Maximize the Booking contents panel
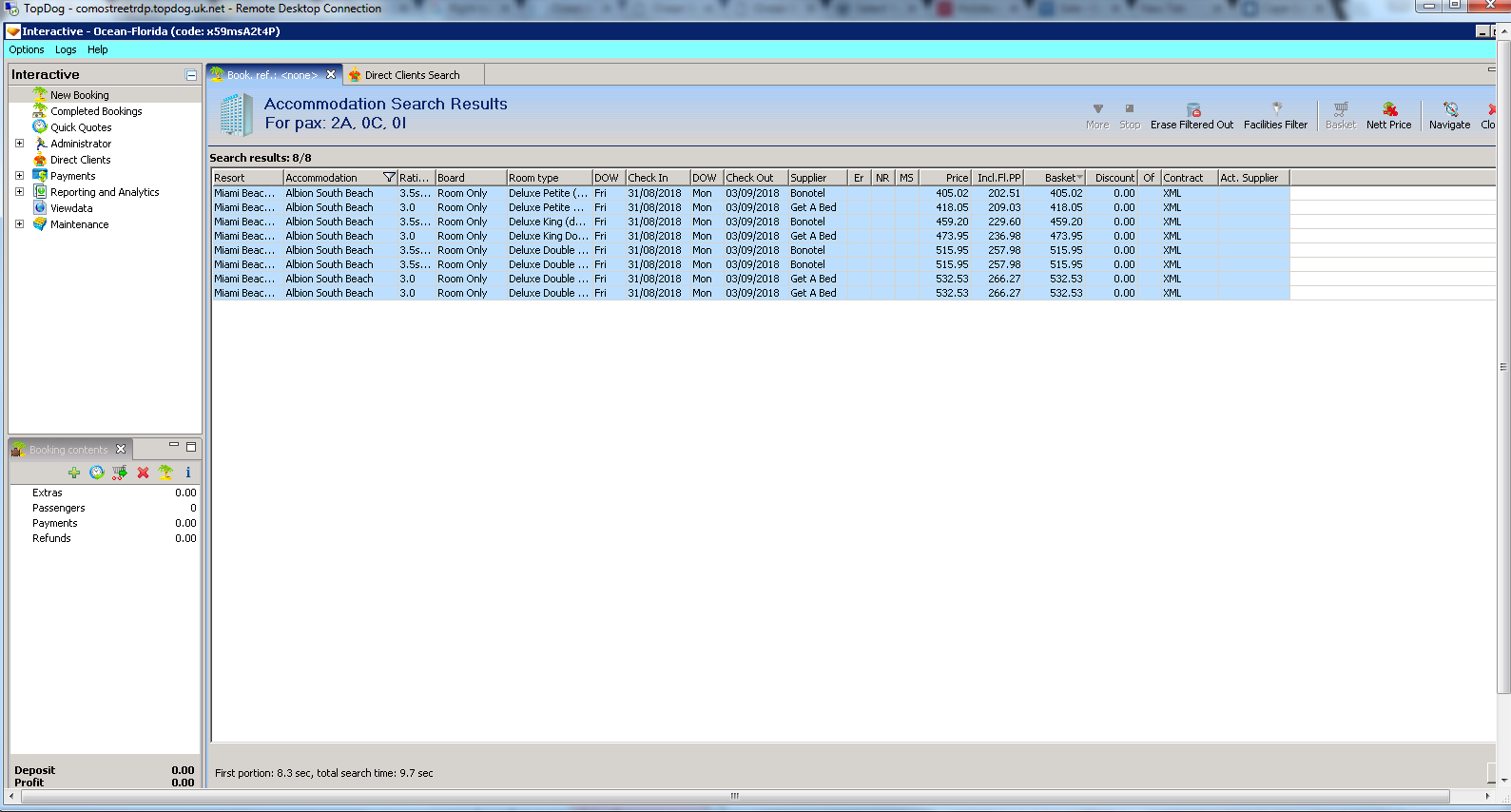This screenshot has height=812, width=1511. (191, 446)
